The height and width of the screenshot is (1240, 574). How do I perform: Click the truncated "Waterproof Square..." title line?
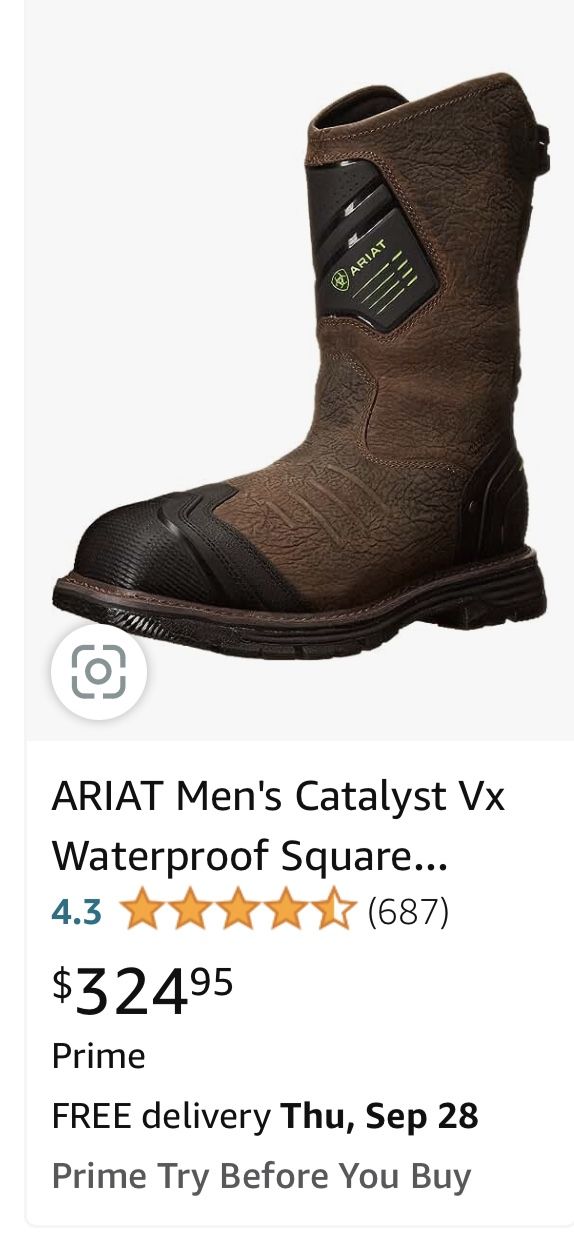pos(250,856)
